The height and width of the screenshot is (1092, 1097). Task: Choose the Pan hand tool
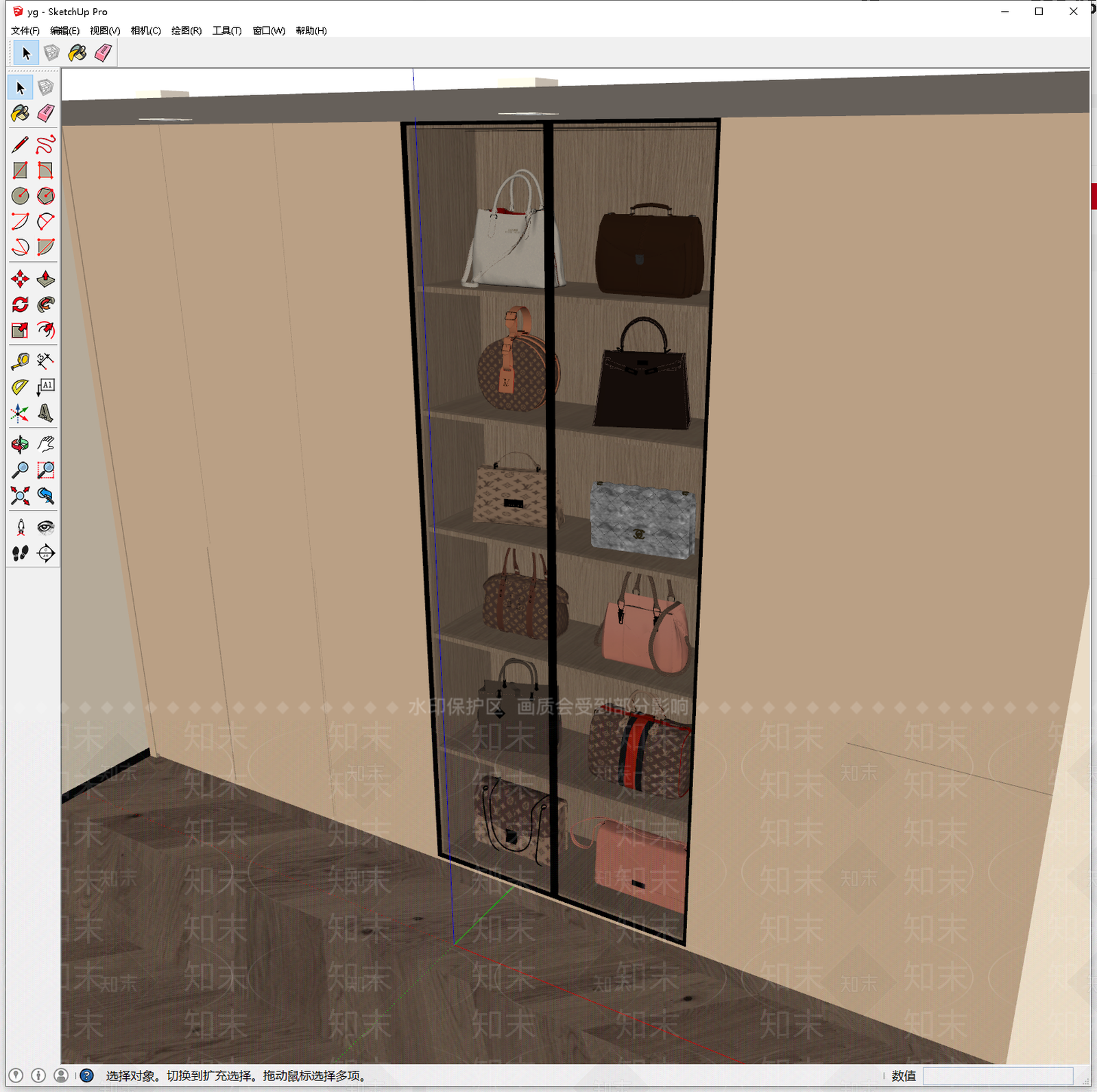point(46,444)
